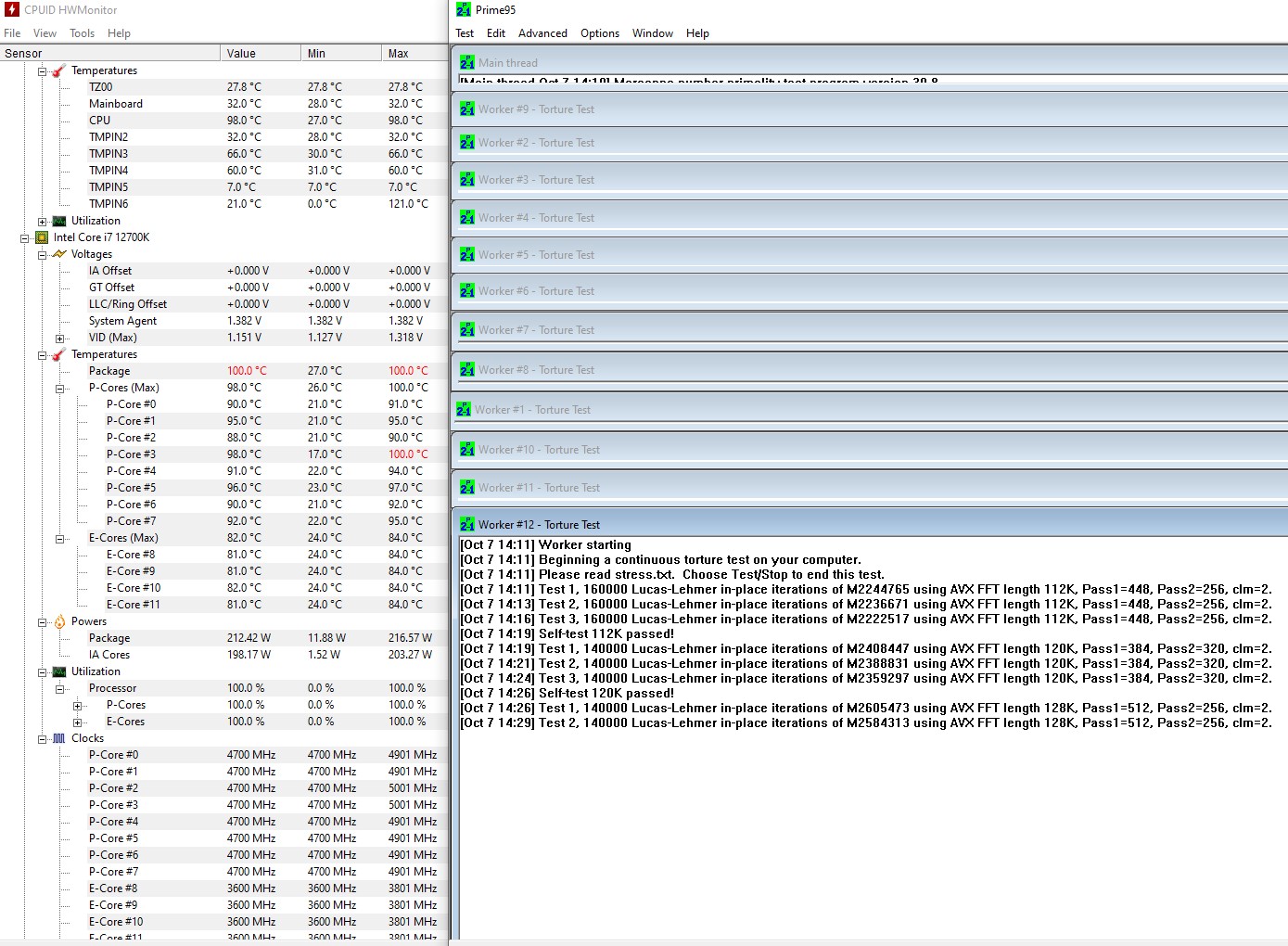
Task: Collapse the Clocks section
Action: [43, 739]
